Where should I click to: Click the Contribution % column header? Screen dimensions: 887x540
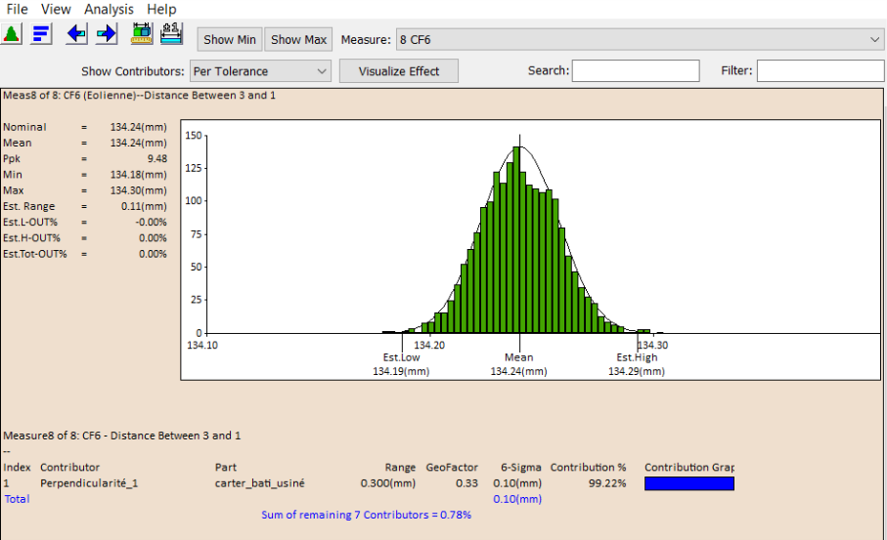tap(588, 468)
